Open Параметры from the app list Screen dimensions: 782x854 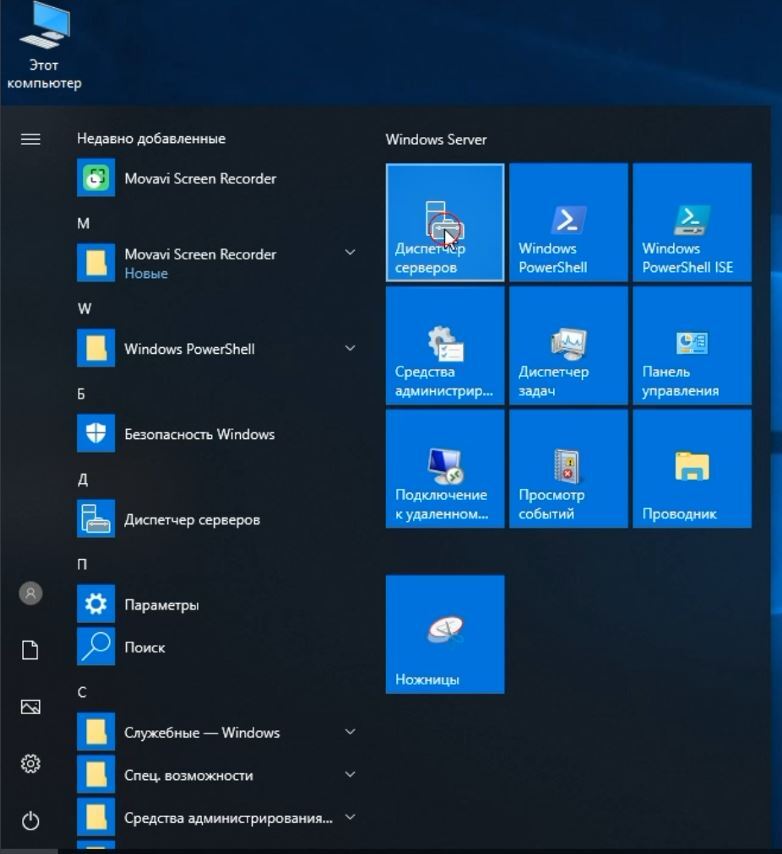[x=218, y=604]
